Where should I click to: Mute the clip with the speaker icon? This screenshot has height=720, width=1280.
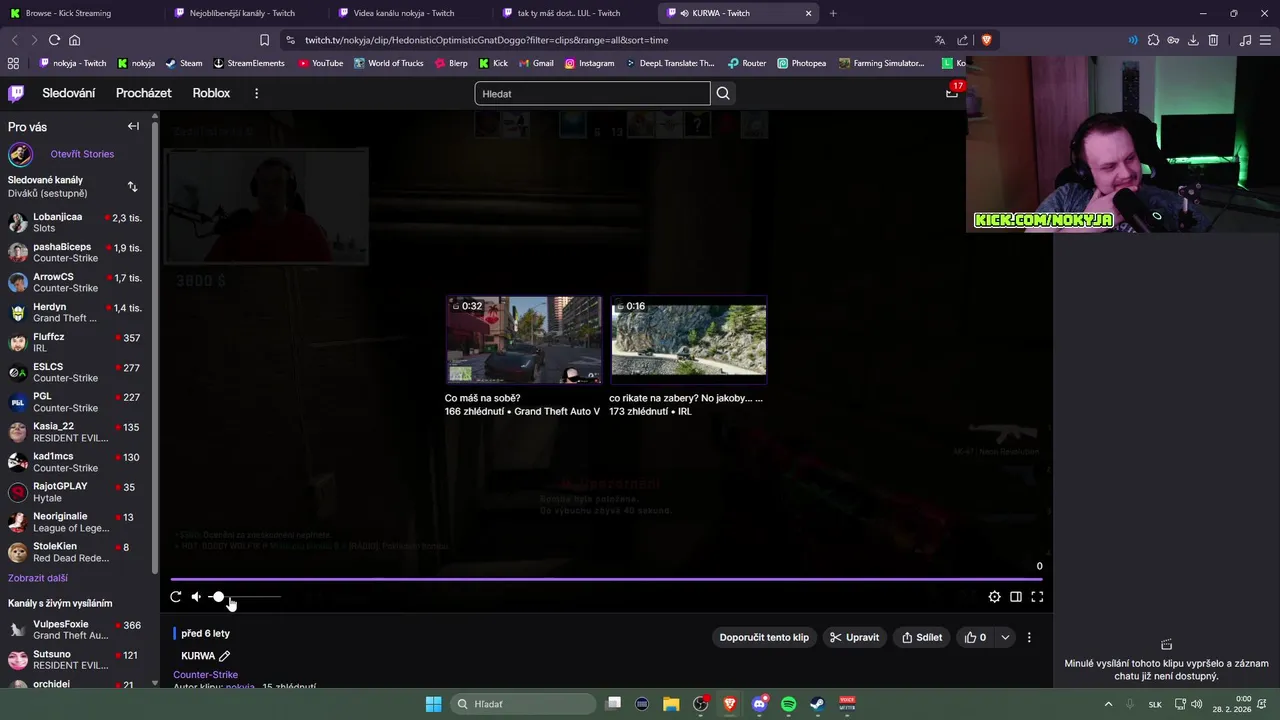[x=197, y=597]
